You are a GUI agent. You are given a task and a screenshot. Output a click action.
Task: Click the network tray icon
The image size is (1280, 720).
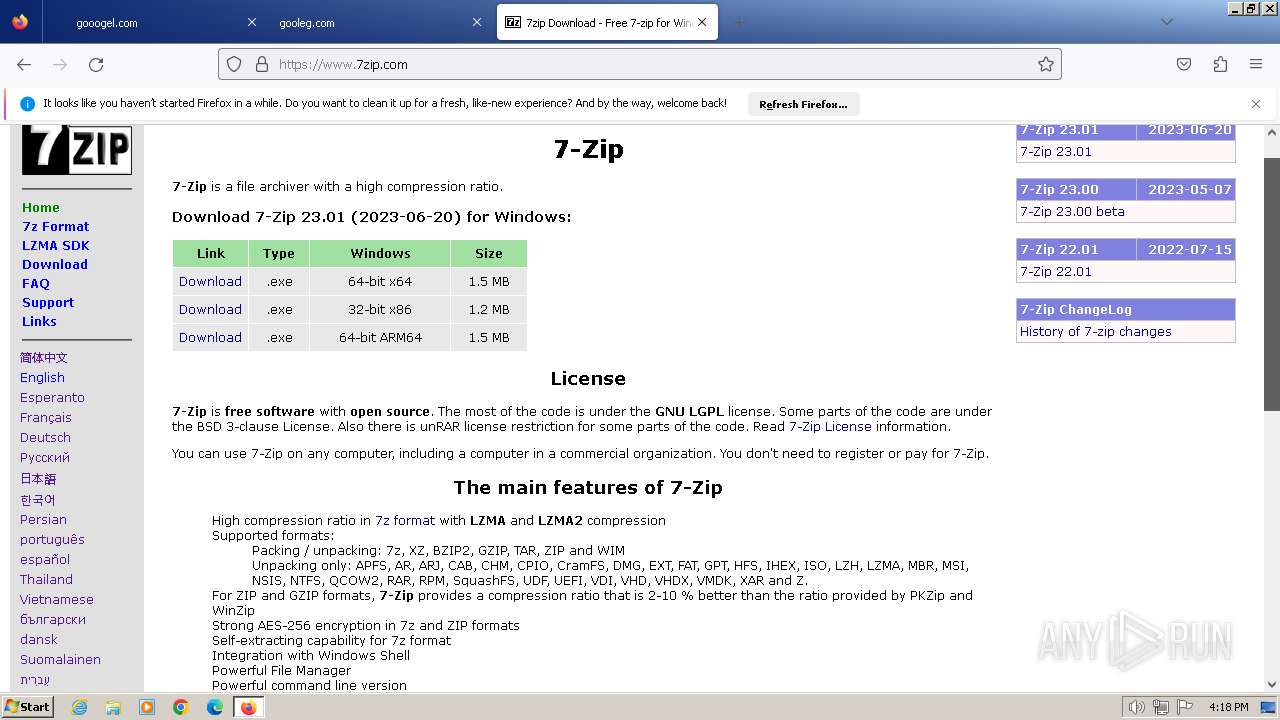click(1161, 707)
